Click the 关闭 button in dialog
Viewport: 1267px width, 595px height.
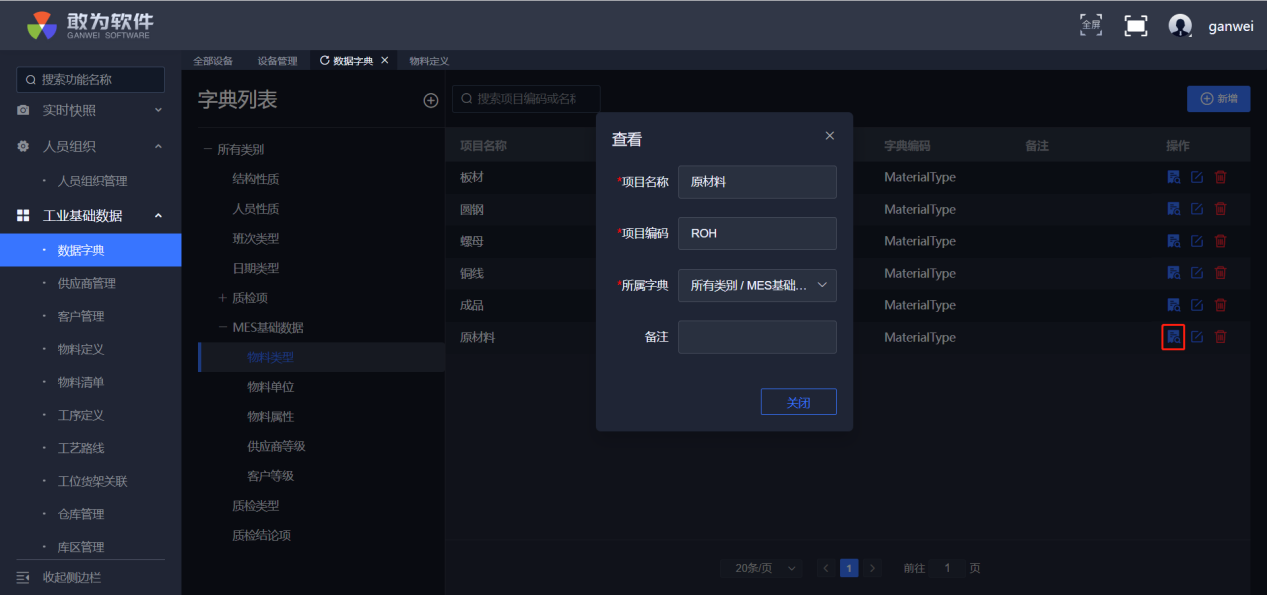click(798, 402)
